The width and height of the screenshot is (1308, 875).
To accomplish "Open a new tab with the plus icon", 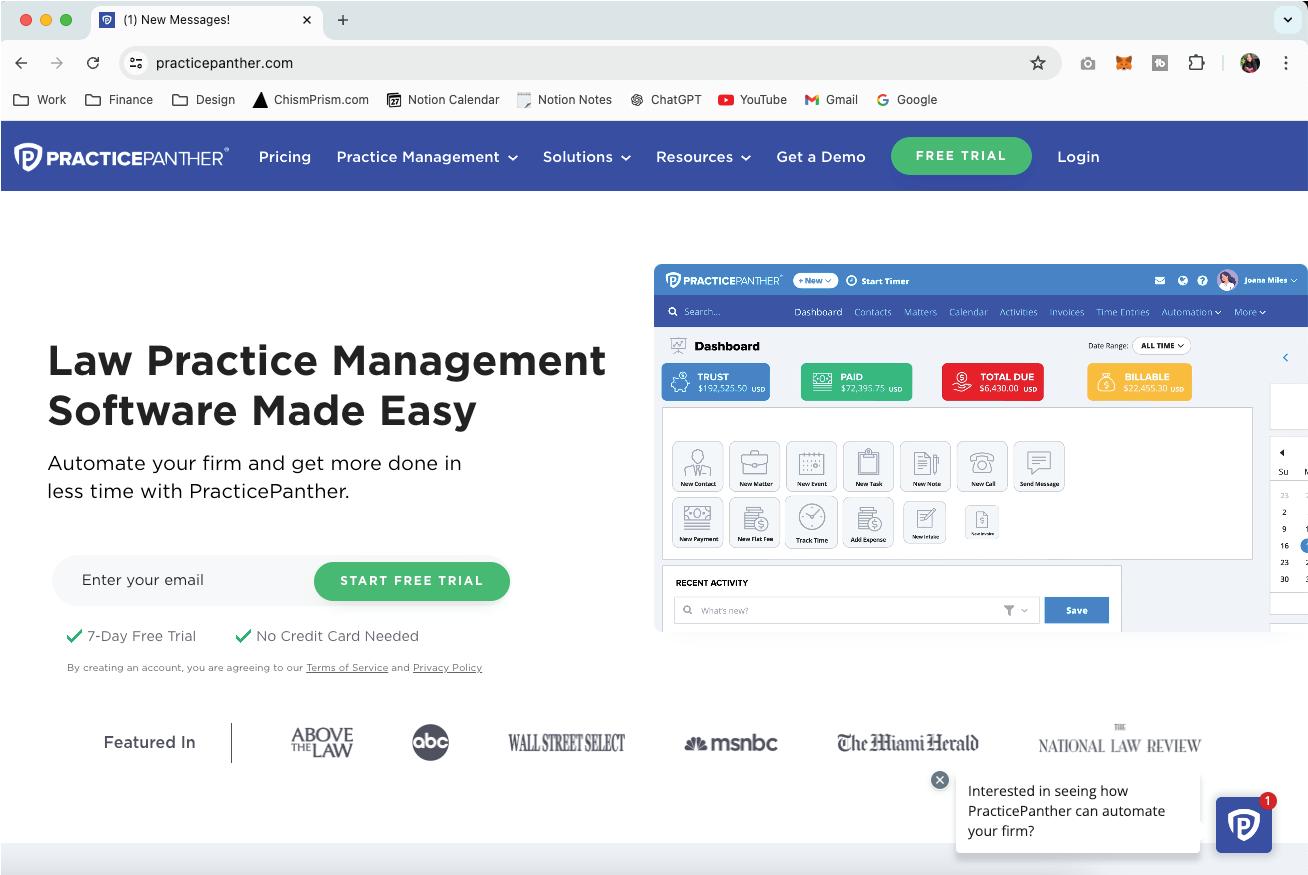I will click(343, 20).
